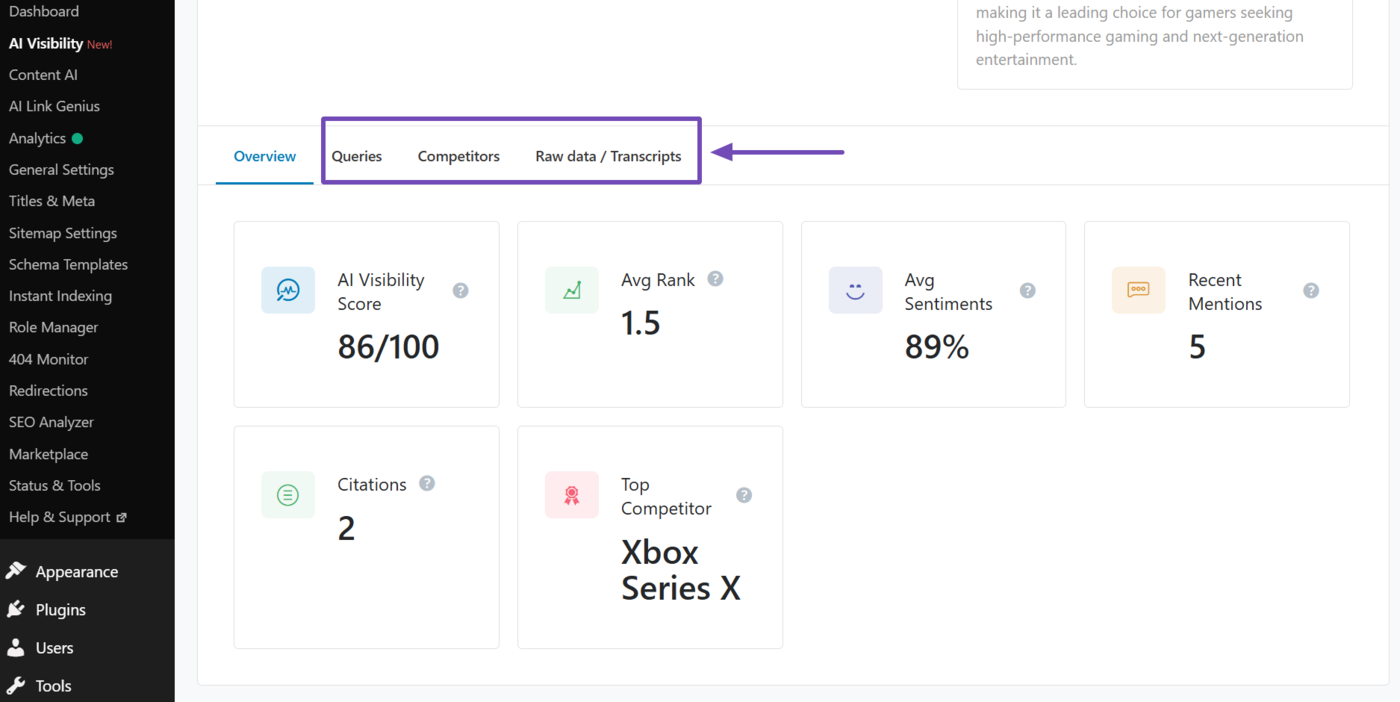Open help tooltip for Top Competitor
This screenshot has height=702, width=1400.
pyautogui.click(x=744, y=495)
